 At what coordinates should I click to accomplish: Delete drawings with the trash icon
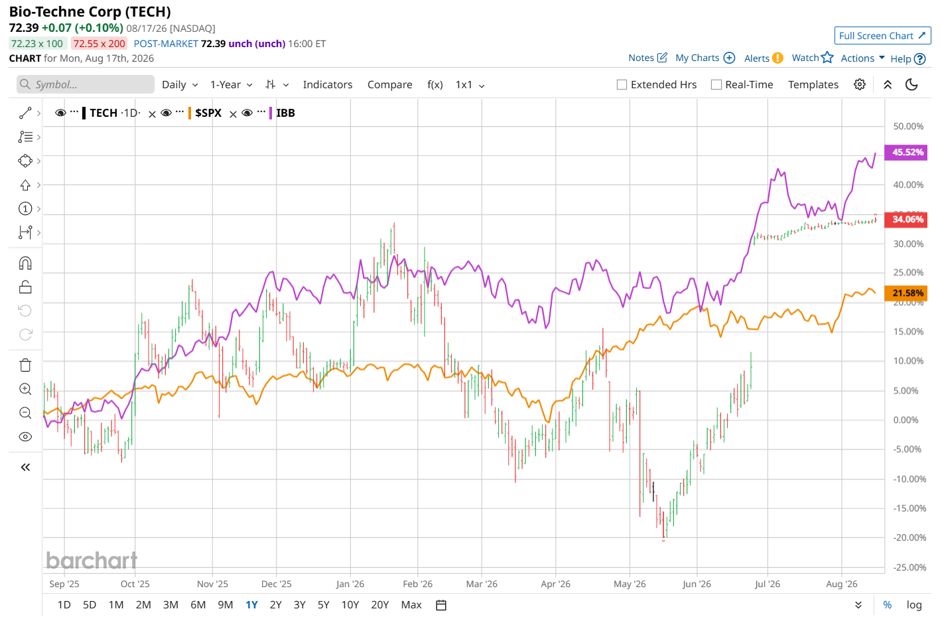25,365
